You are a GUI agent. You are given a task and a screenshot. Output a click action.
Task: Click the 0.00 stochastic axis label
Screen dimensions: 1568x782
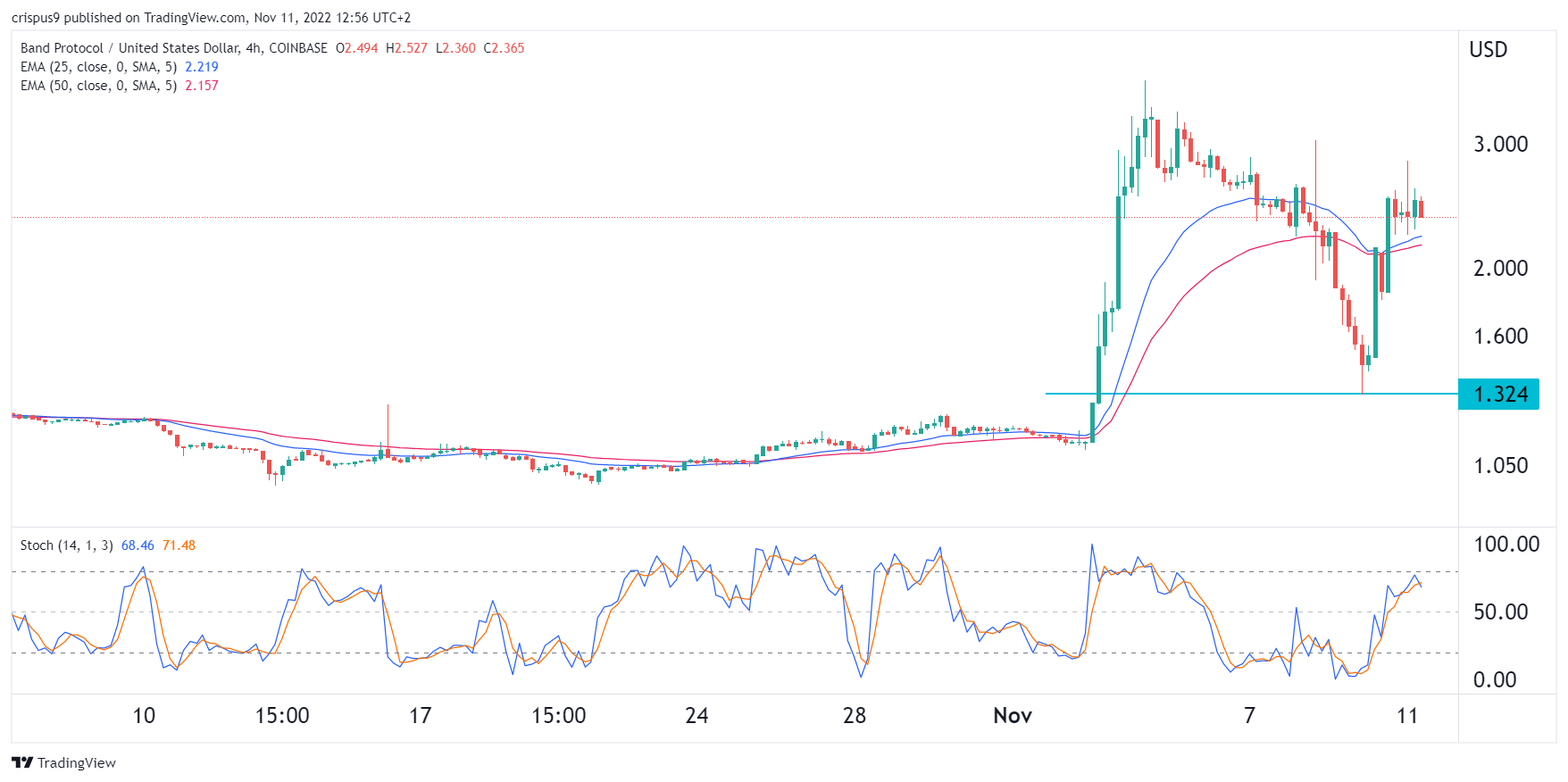tap(1495, 679)
